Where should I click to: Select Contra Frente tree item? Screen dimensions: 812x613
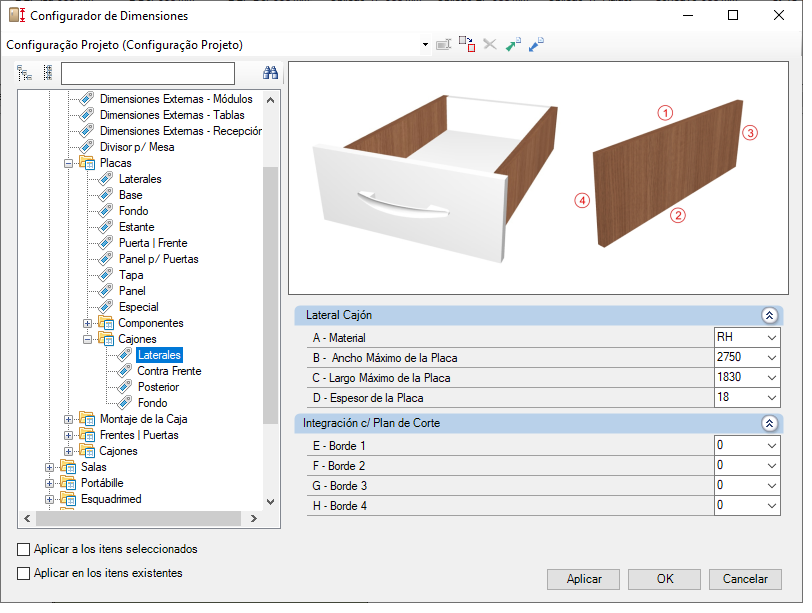point(169,371)
